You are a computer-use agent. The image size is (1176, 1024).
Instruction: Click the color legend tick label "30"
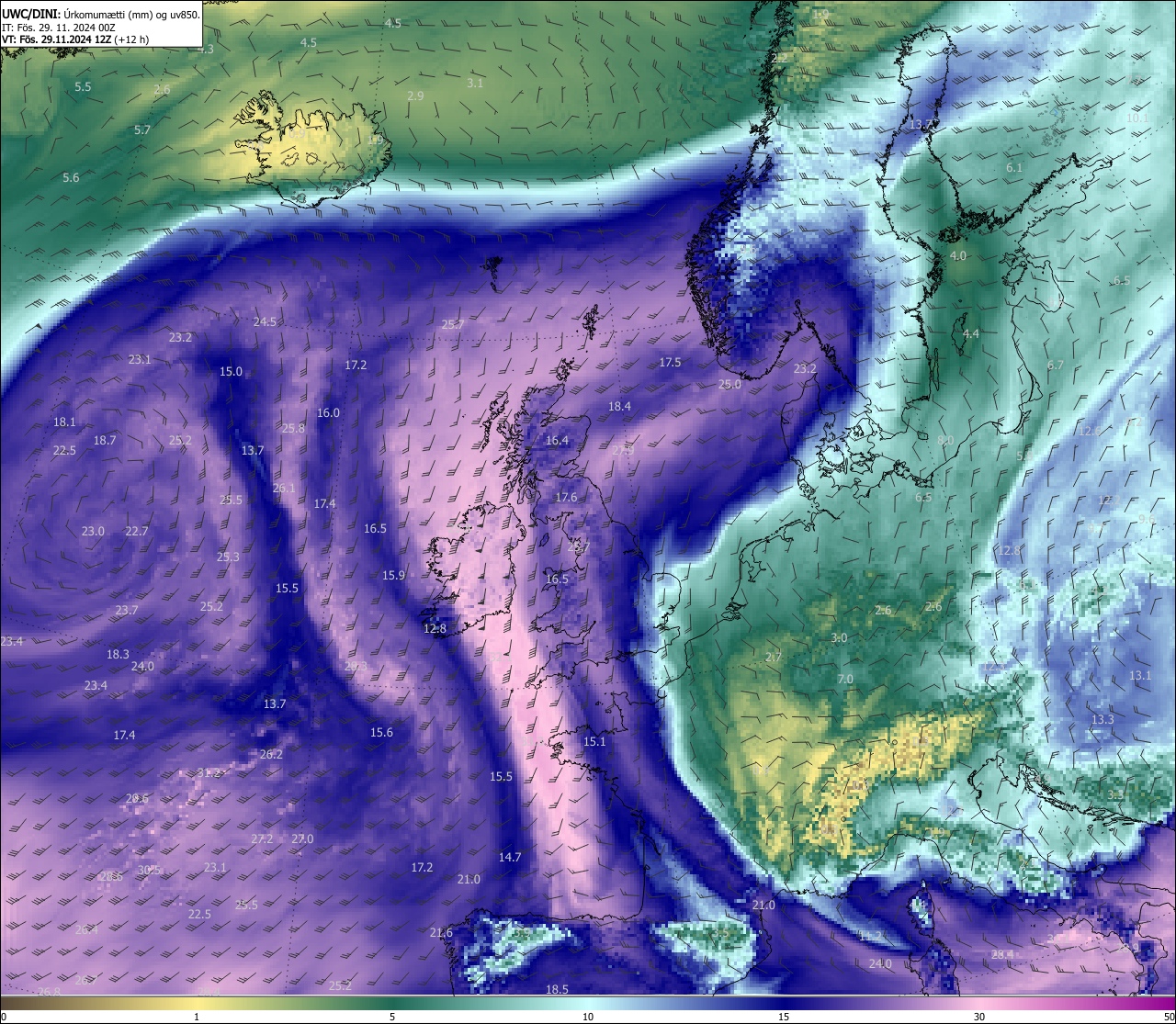(x=979, y=1017)
